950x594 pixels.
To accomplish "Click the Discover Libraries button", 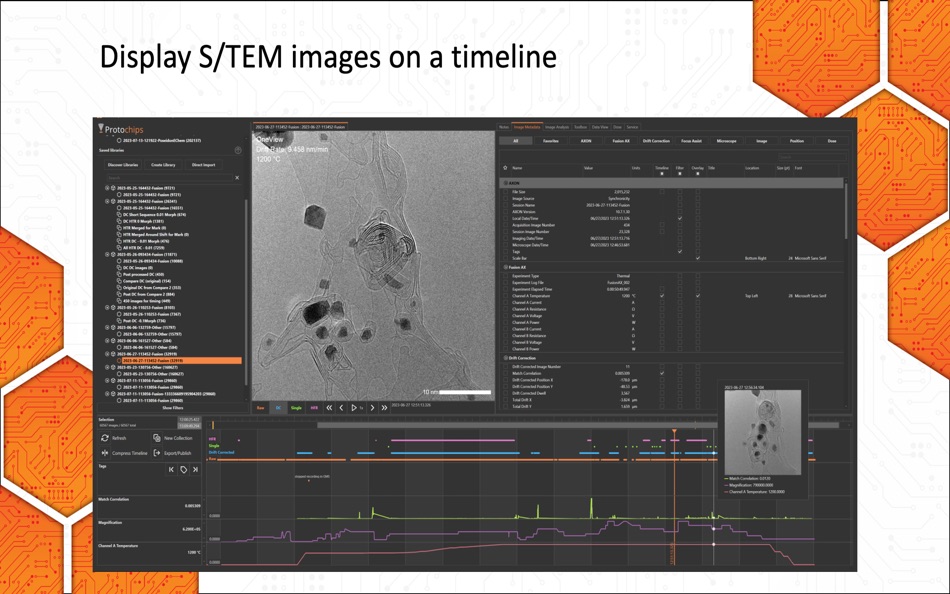I will click(123, 165).
